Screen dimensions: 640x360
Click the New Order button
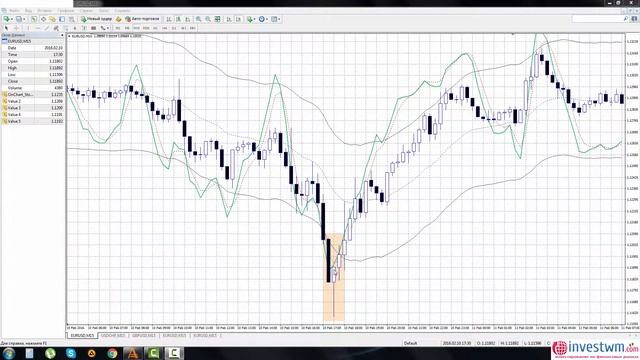pyautogui.click(x=97, y=19)
